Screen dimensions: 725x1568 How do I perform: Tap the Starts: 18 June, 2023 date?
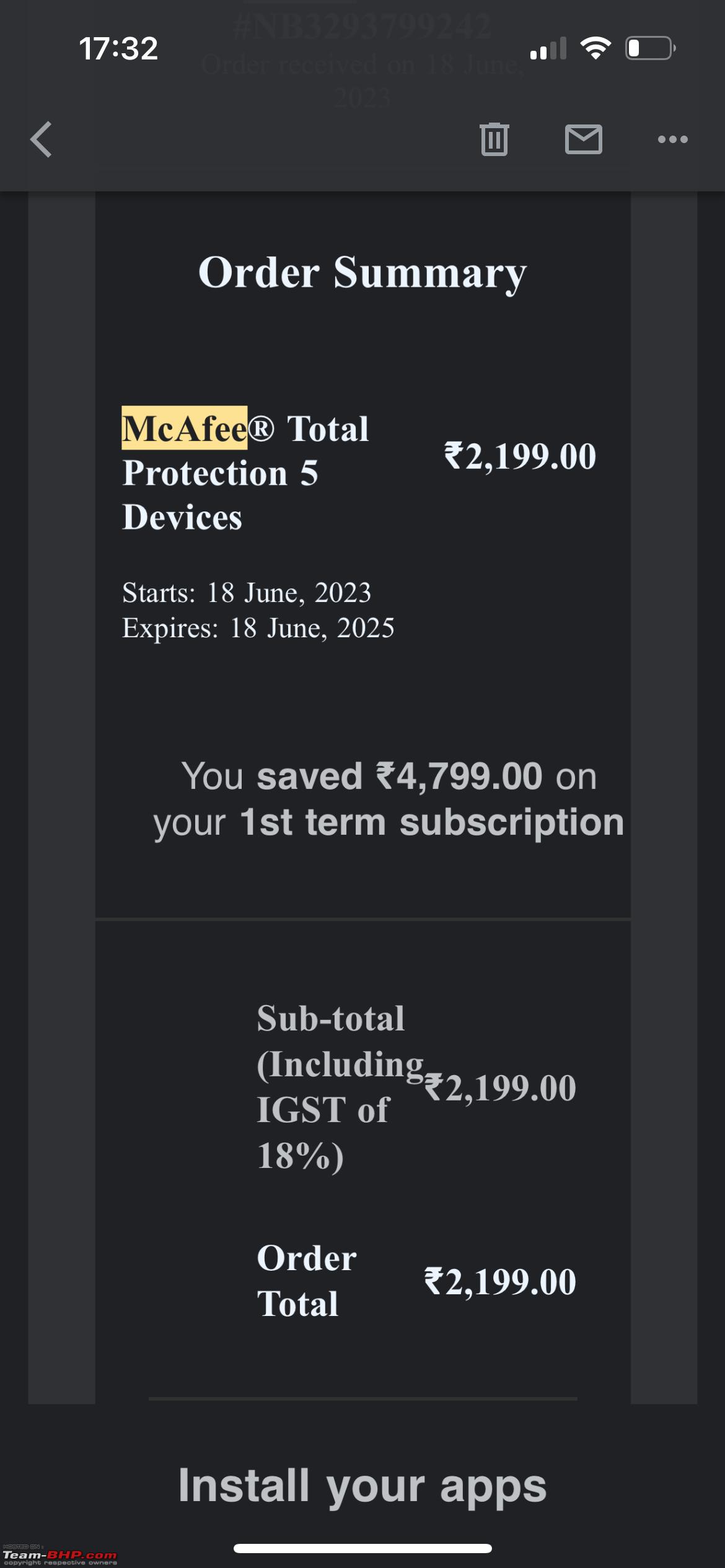(247, 593)
